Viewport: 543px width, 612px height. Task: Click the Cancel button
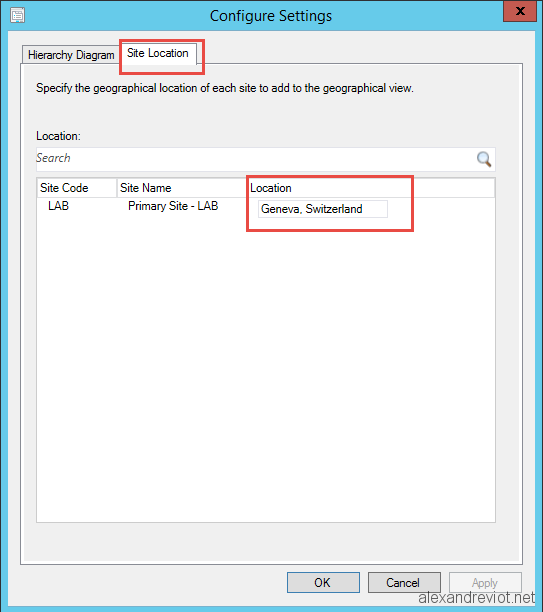[x=404, y=582]
